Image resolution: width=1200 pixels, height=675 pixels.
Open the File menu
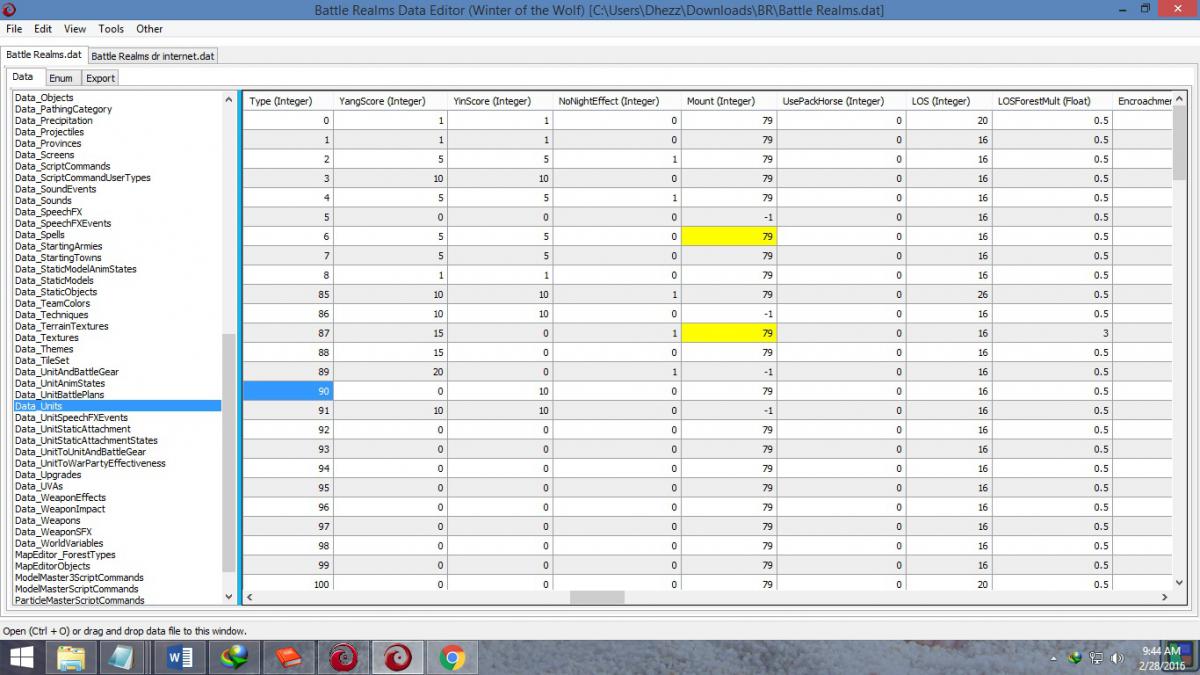14,29
